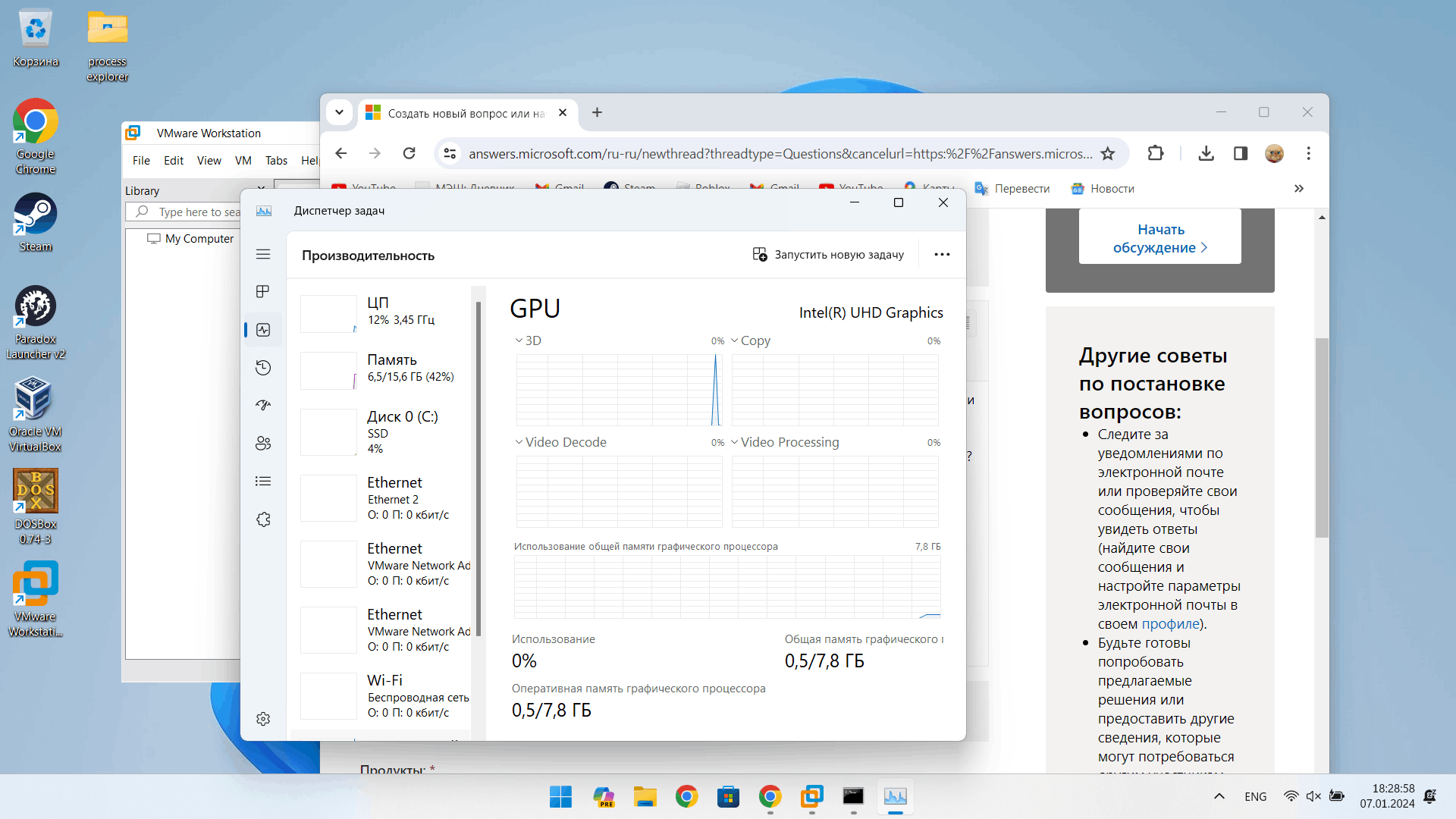Select Ethernet 2 adapter entry

[x=384, y=497]
